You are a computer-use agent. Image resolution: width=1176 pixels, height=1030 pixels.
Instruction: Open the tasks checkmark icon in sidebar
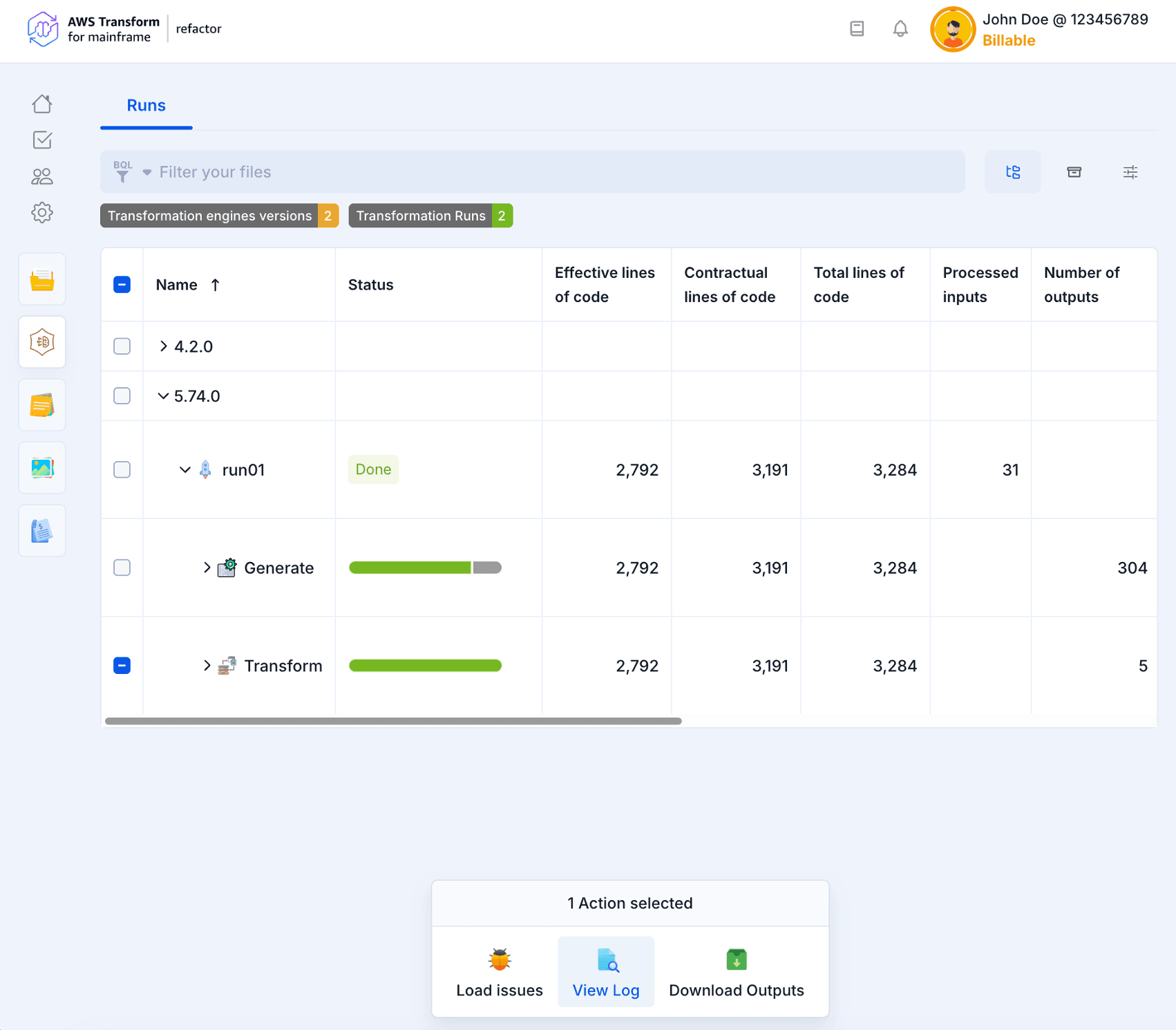(42, 140)
